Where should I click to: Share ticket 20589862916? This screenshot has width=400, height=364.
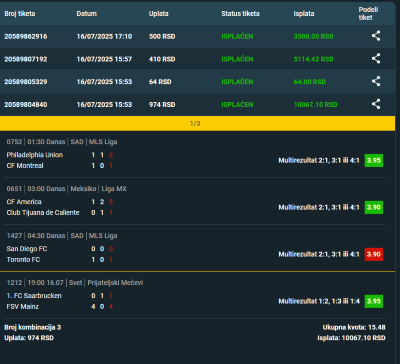pos(376,36)
